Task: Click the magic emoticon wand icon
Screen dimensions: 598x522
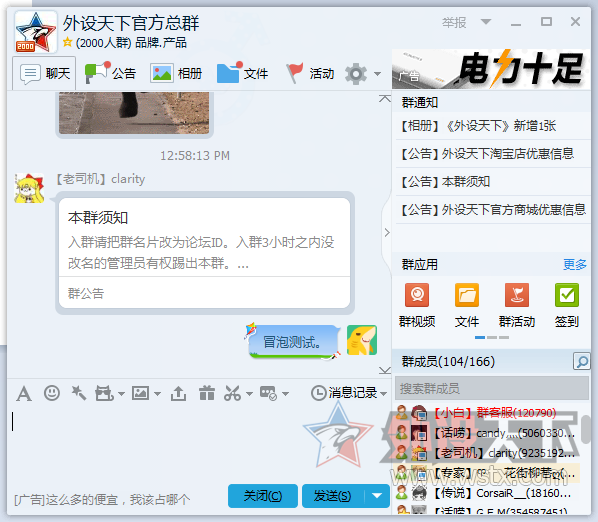Action: click(79, 393)
